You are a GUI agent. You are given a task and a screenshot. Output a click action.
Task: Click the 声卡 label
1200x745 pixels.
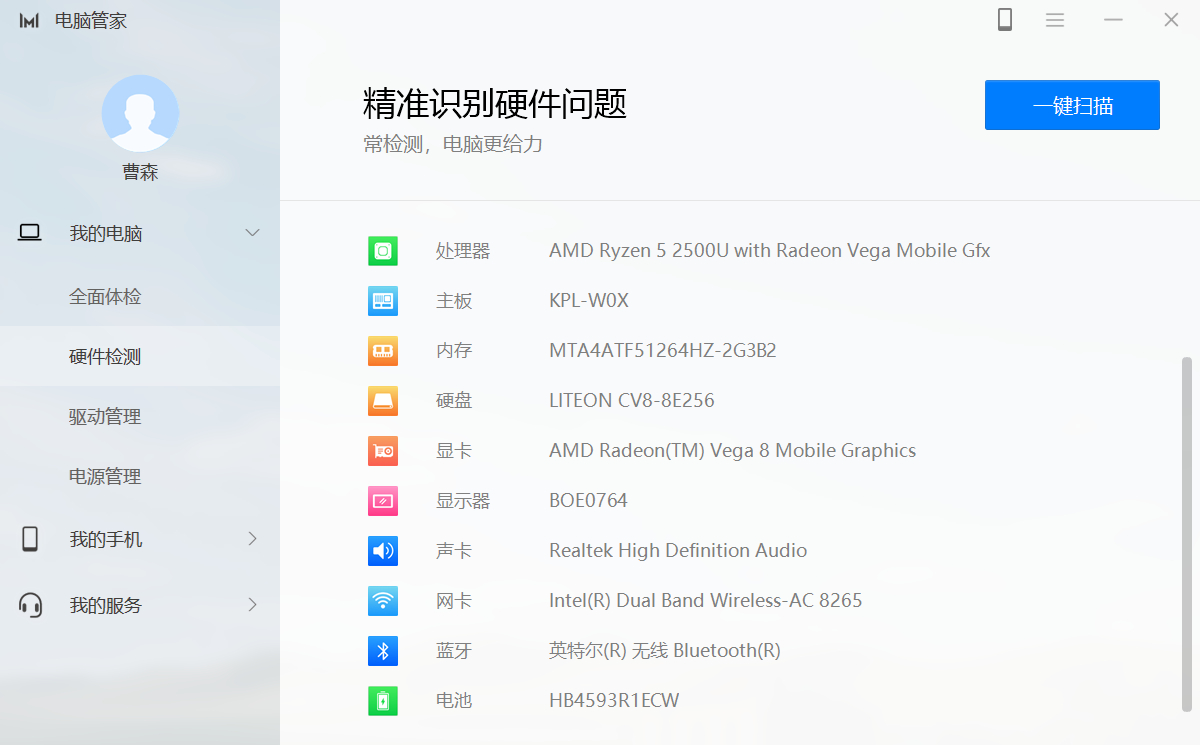pyautogui.click(x=454, y=551)
